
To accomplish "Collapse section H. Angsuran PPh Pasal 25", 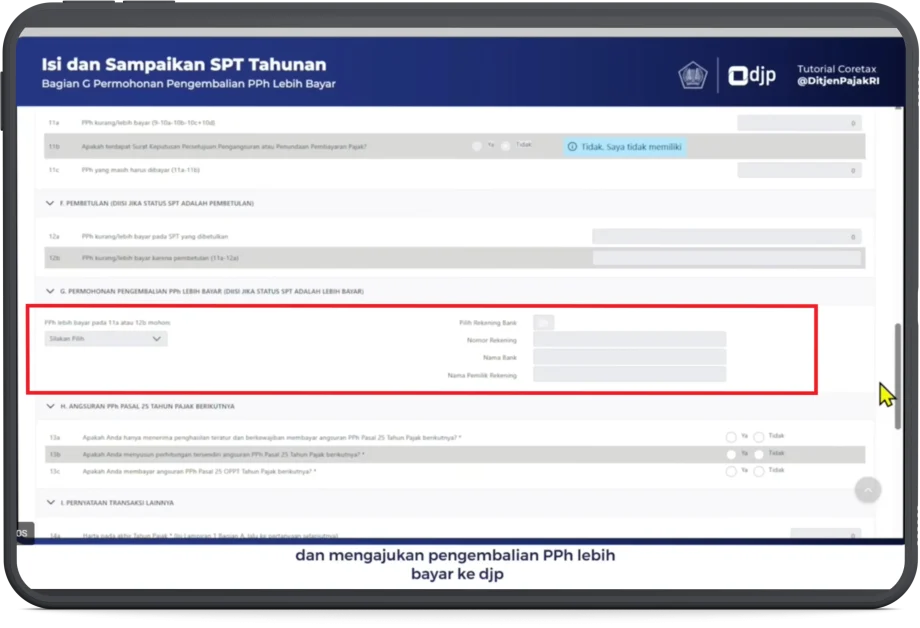I will [x=50, y=406].
